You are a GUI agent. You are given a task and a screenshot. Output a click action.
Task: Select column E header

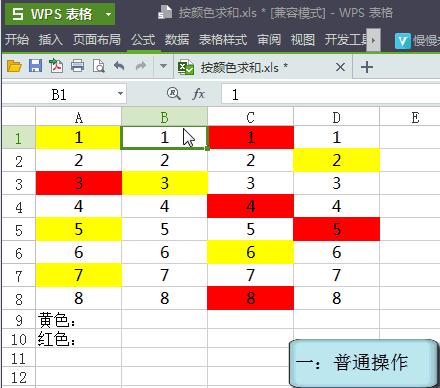click(410, 117)
